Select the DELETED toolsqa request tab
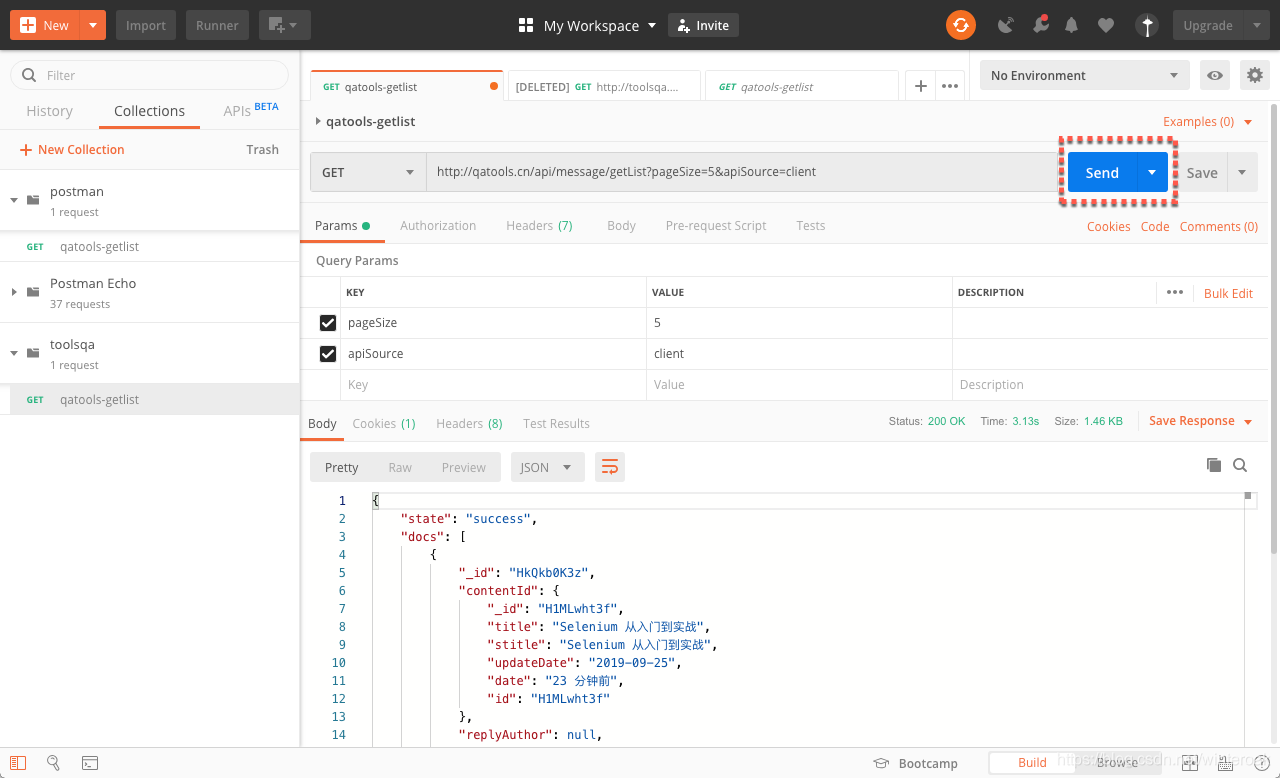This screenshot has height=778, width=1280. click(604, 87)
